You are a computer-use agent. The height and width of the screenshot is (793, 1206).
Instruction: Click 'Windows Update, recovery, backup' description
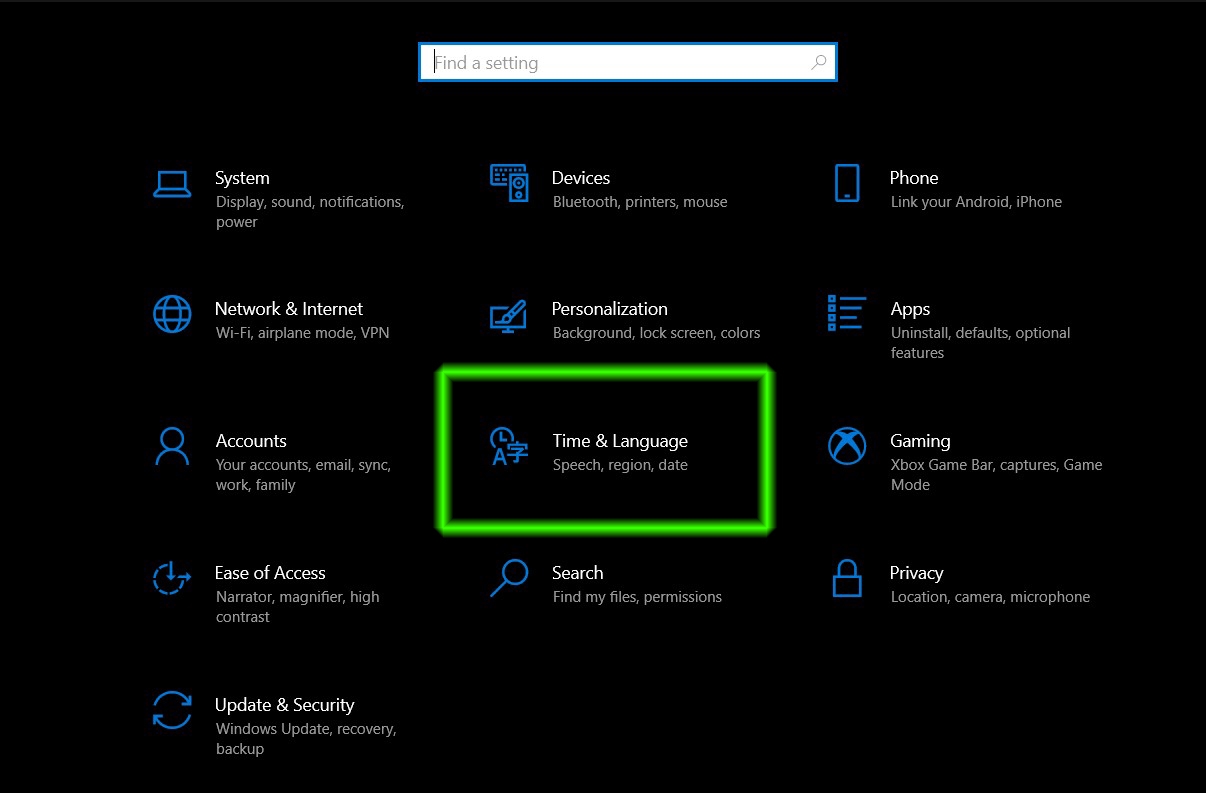coord(306,739)
